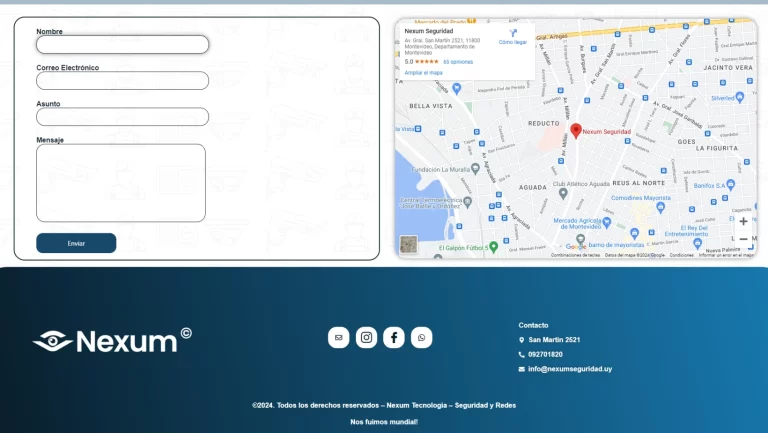The width and height of the screenshot is (768, 433).
Task: Switch map to satellite view thumbnail
Action: pos(408,244)
